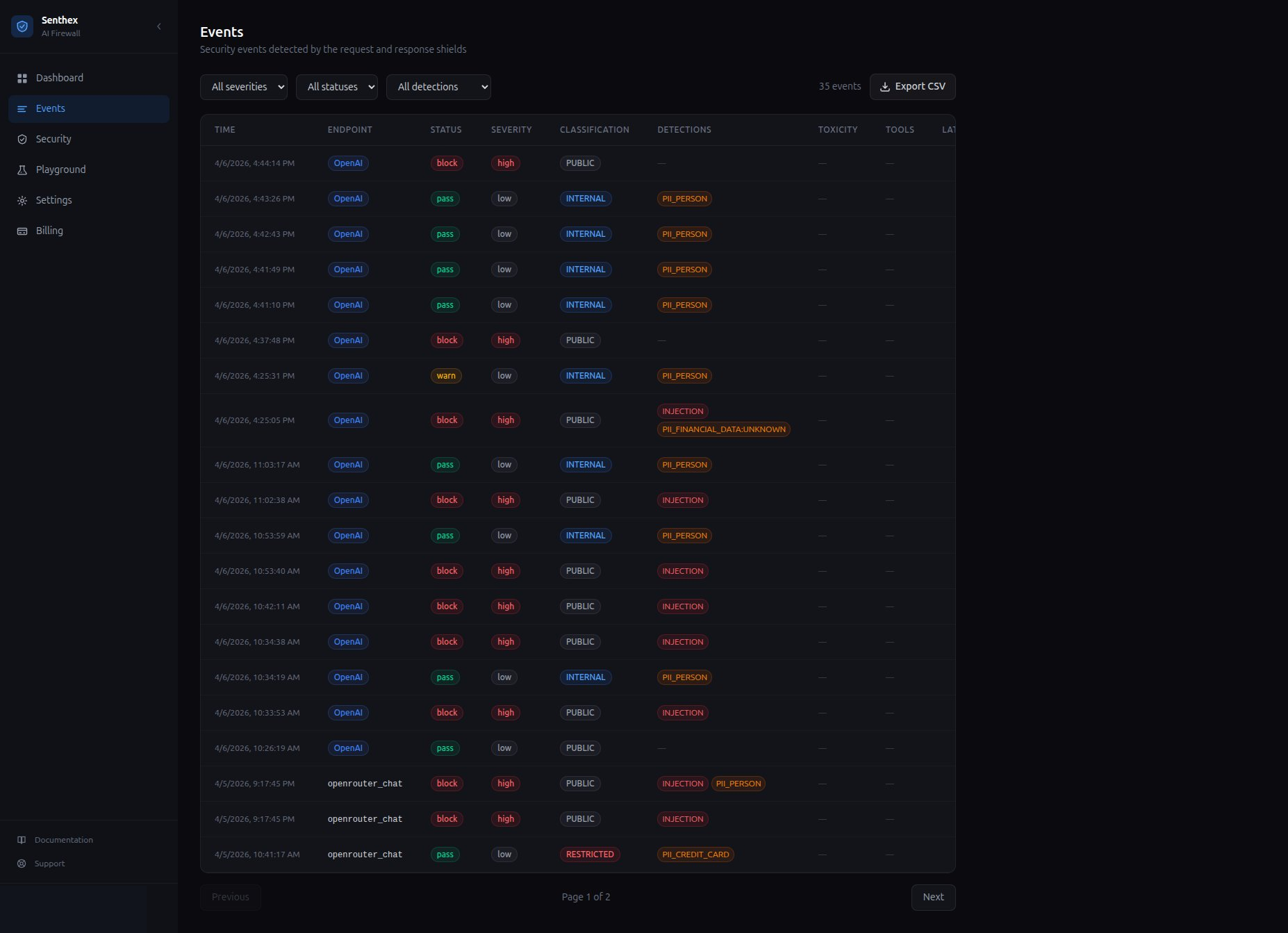The width and height of the screenshot is (1288, 933).
Task: Click the Settings gear icon
Action: 22,201
